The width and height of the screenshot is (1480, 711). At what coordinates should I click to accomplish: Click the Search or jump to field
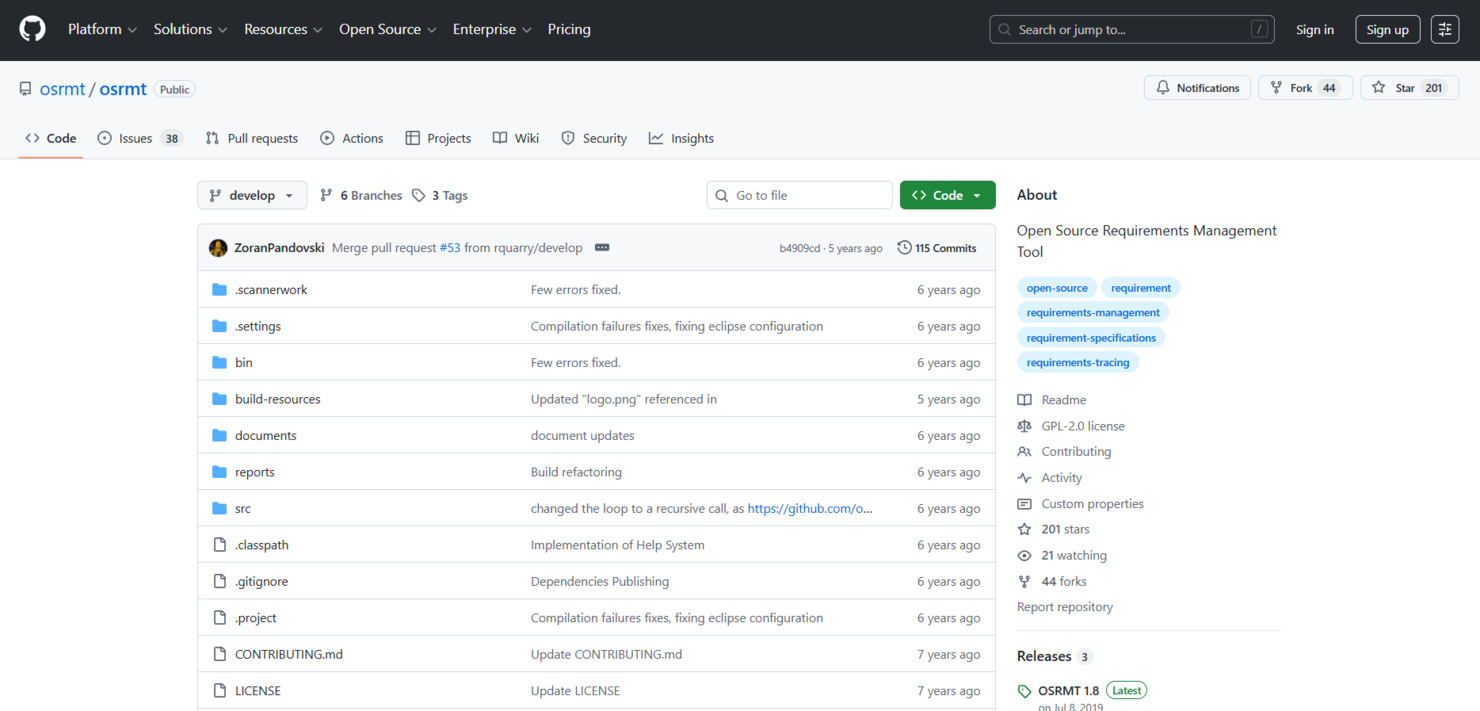pyautogui.click(x=1133, y=30)
